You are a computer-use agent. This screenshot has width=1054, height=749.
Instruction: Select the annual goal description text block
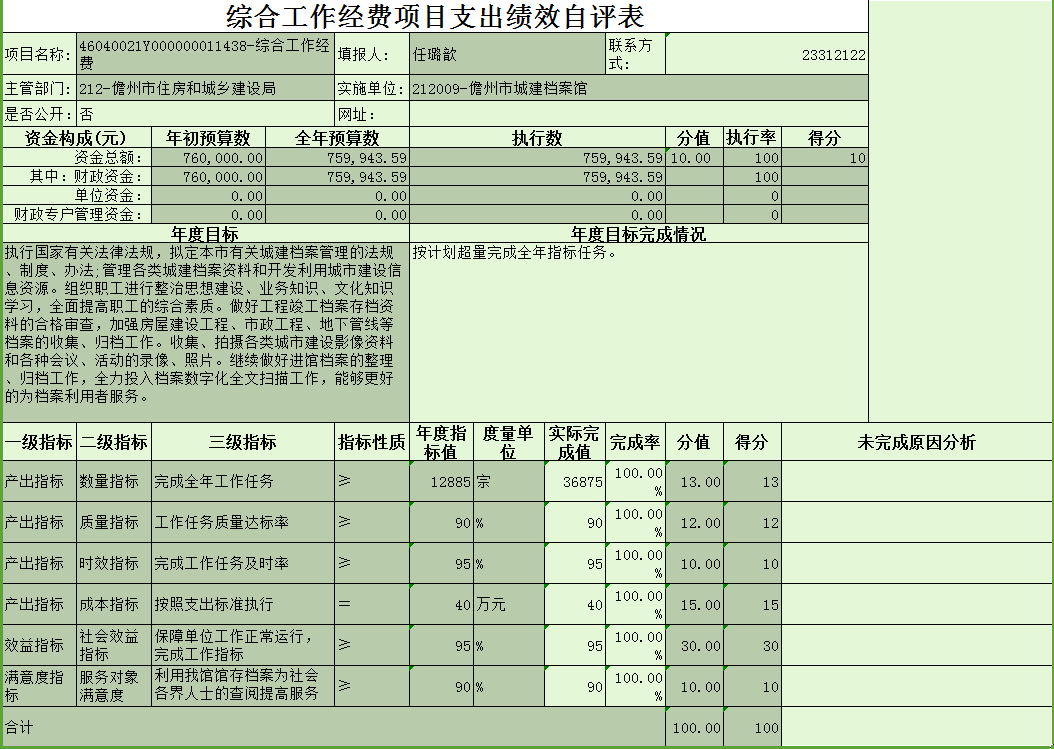click(206, 332)
